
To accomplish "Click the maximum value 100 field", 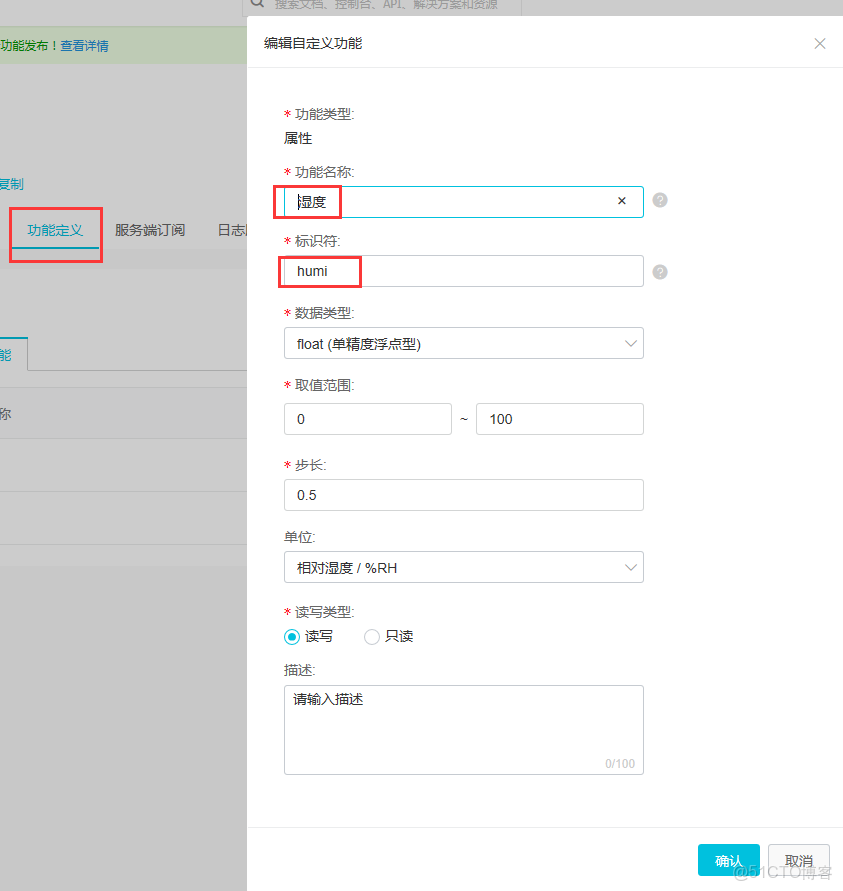I will click(559, 419).
